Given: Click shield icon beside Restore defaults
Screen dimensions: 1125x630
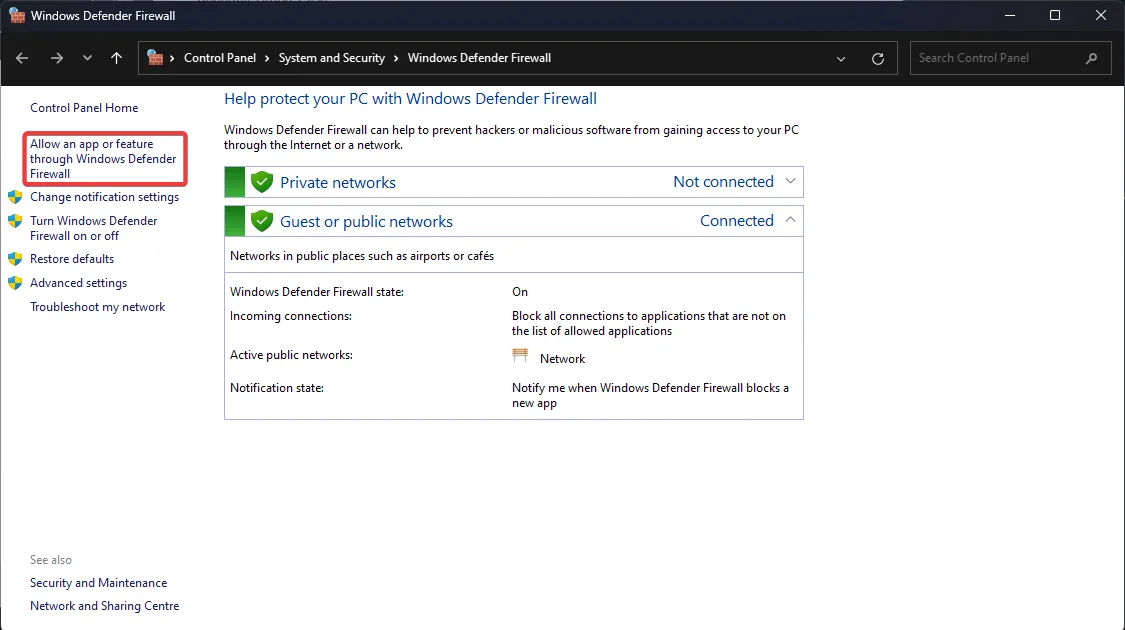Looking at the screenshot, I should point(15,259).
